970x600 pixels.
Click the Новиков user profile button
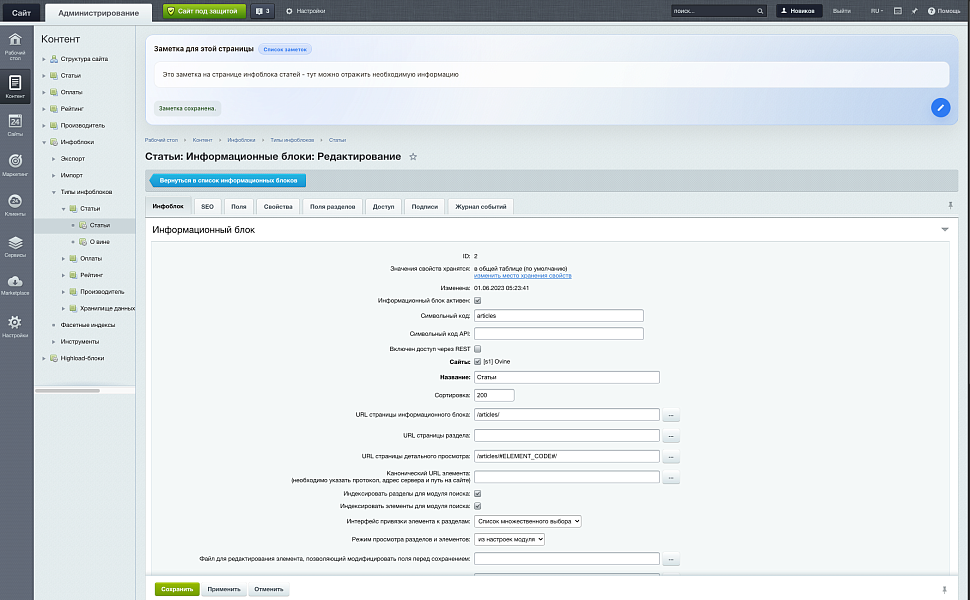tap(799, 11)
